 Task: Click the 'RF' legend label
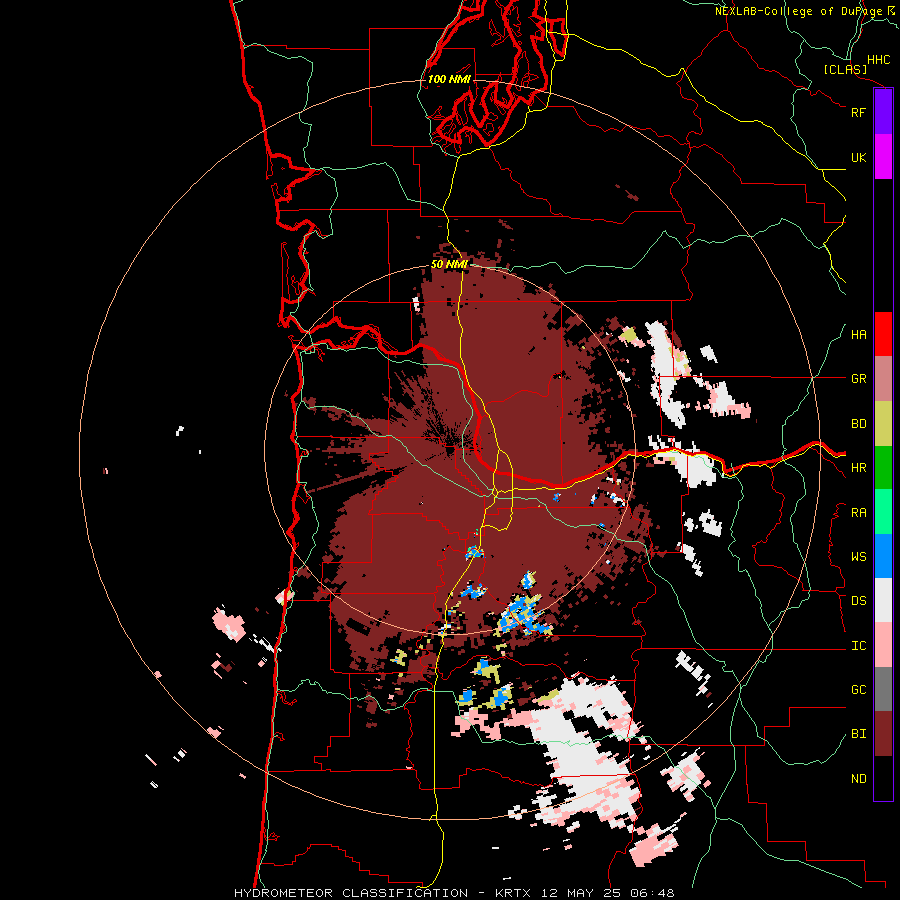click(858, 112)
